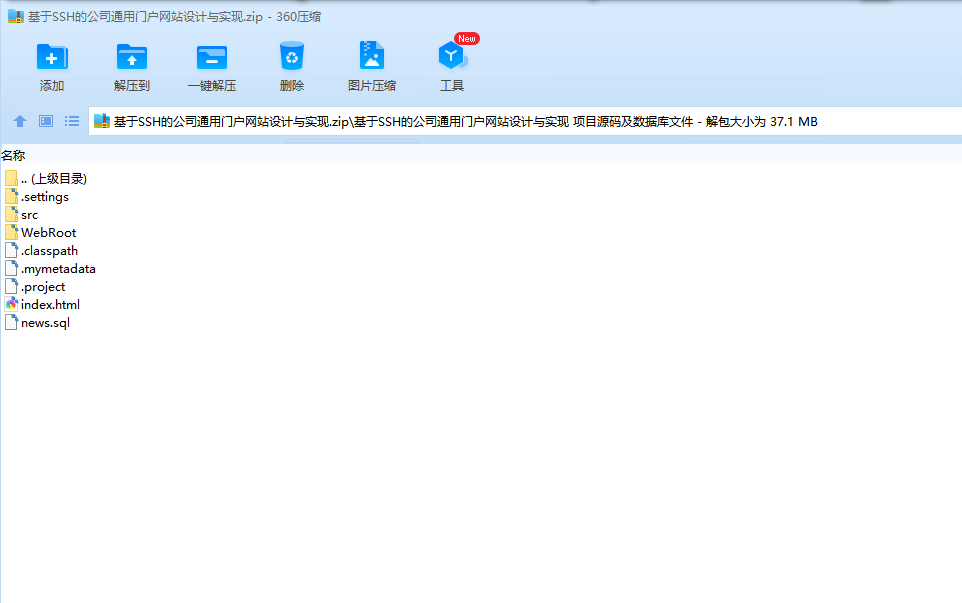Select the .project file name
This screenshot has width=962, height=603.
[x=43, y=286]
